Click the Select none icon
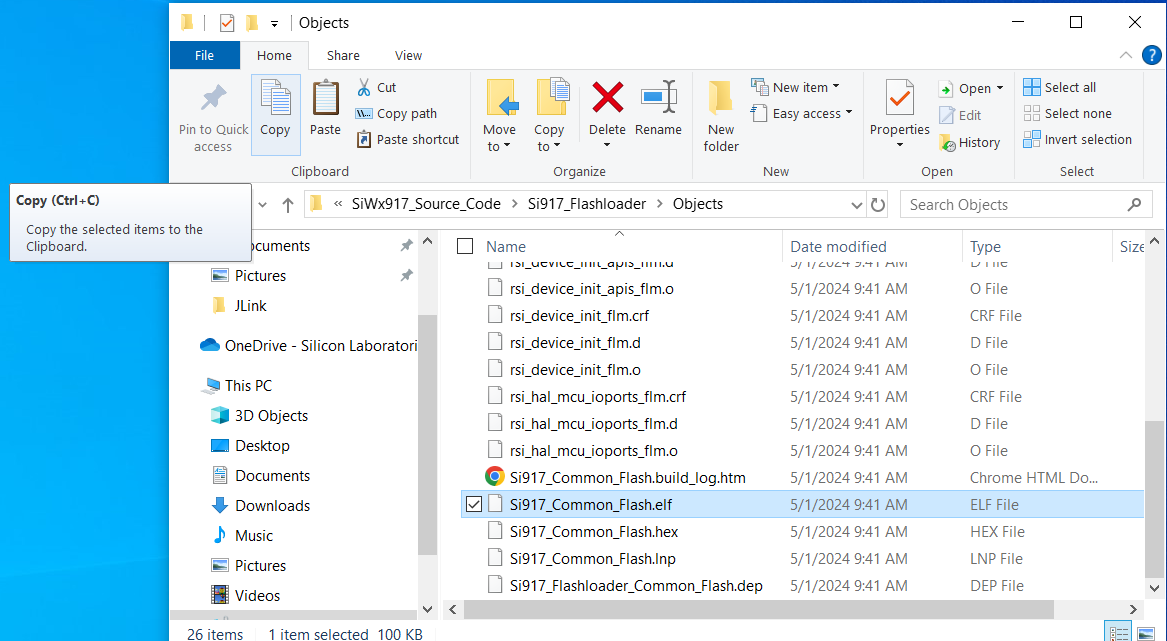1167x641 pixels. click(x=1032, y=113)
